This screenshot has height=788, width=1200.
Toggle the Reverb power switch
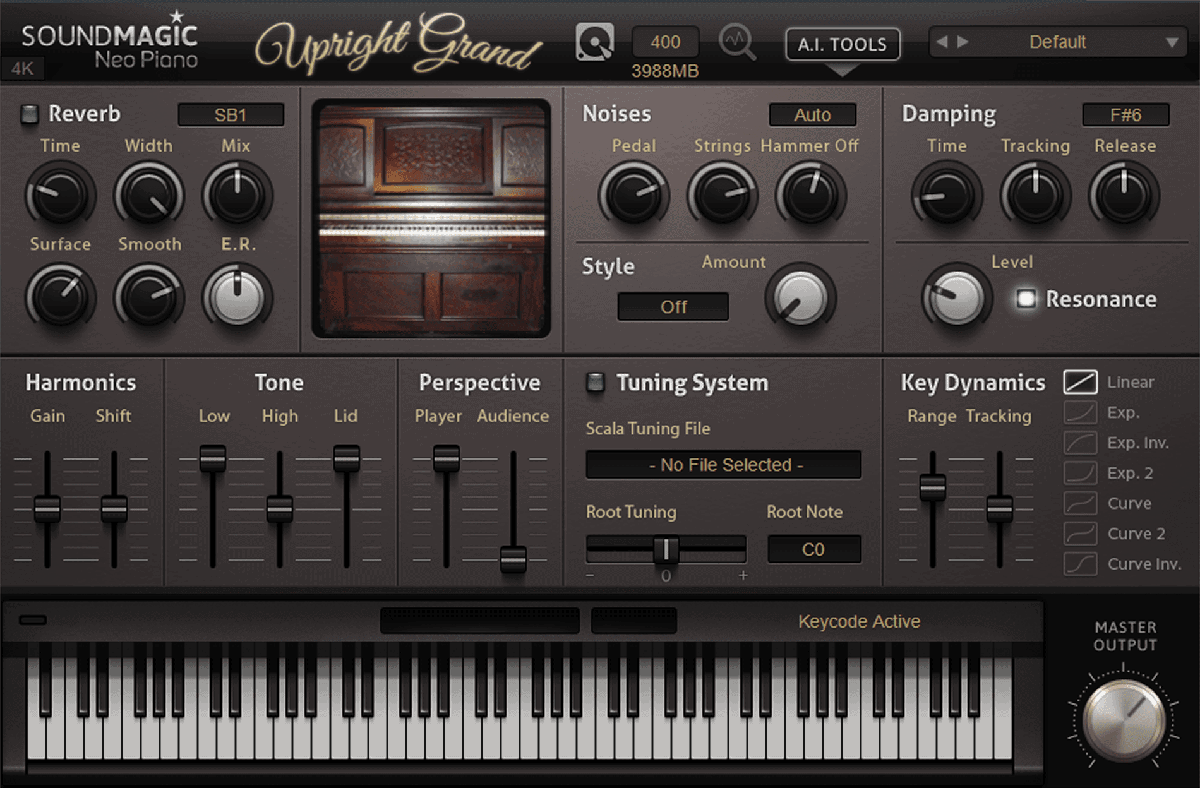point(30,114)
